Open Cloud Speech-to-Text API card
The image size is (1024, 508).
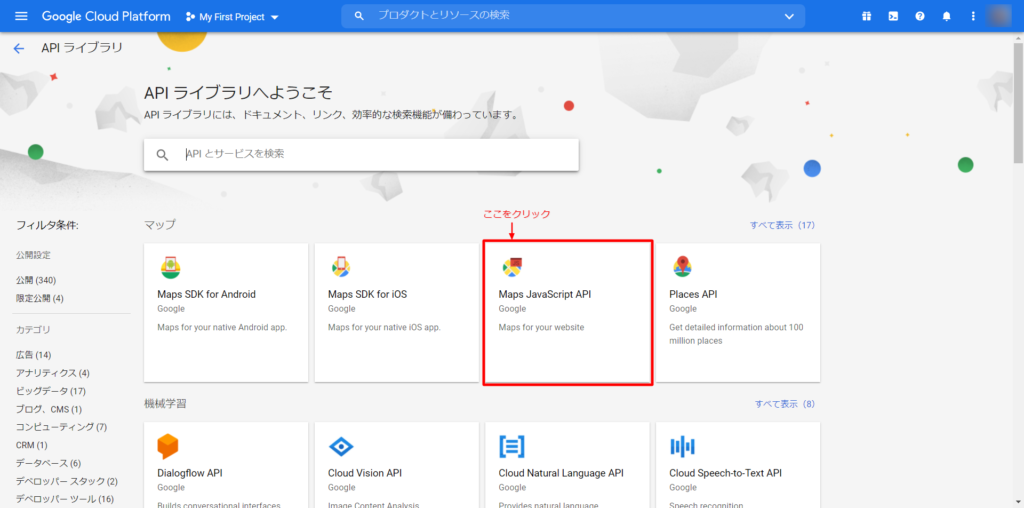(x=738, y=465)
